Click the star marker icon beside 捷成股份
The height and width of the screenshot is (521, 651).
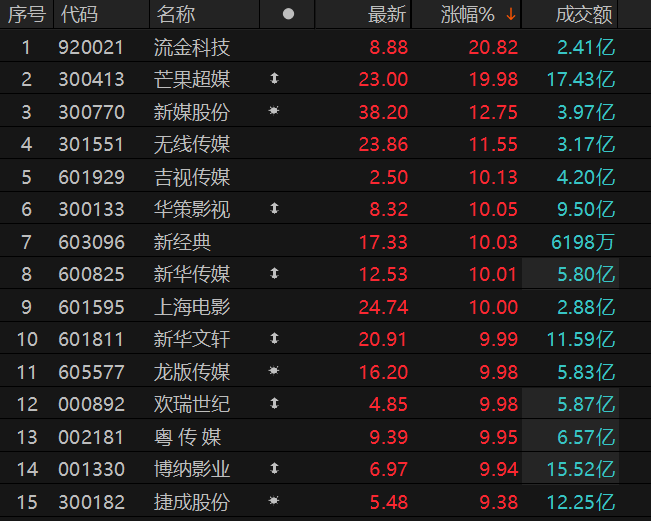point(274,501)
